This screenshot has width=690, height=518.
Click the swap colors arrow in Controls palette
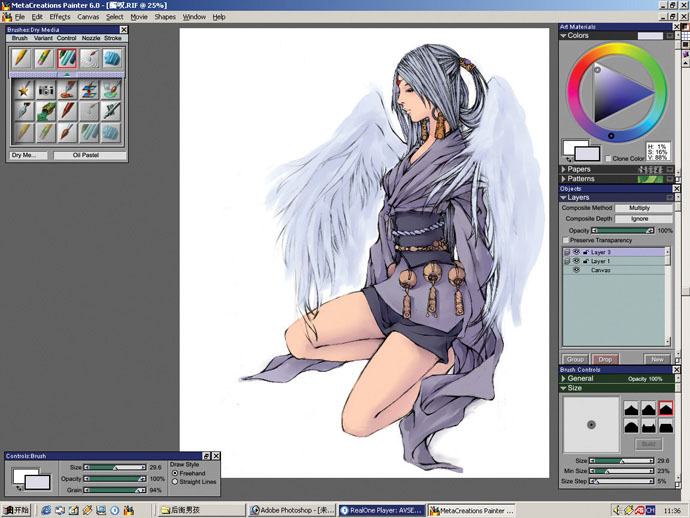coord(19,488)
